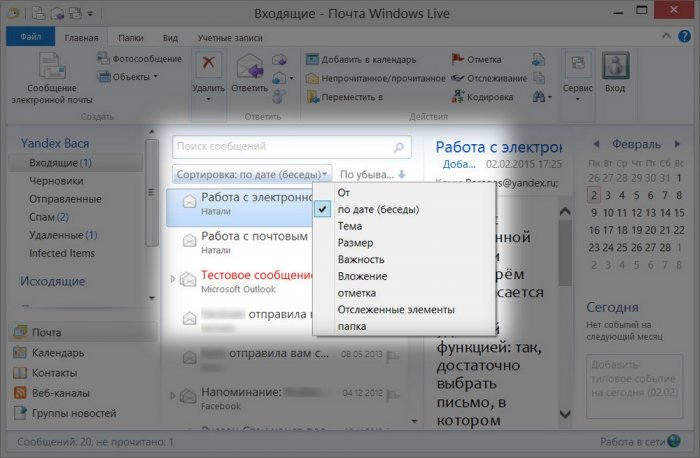Sort by От in the menu

tap(405, 193)
